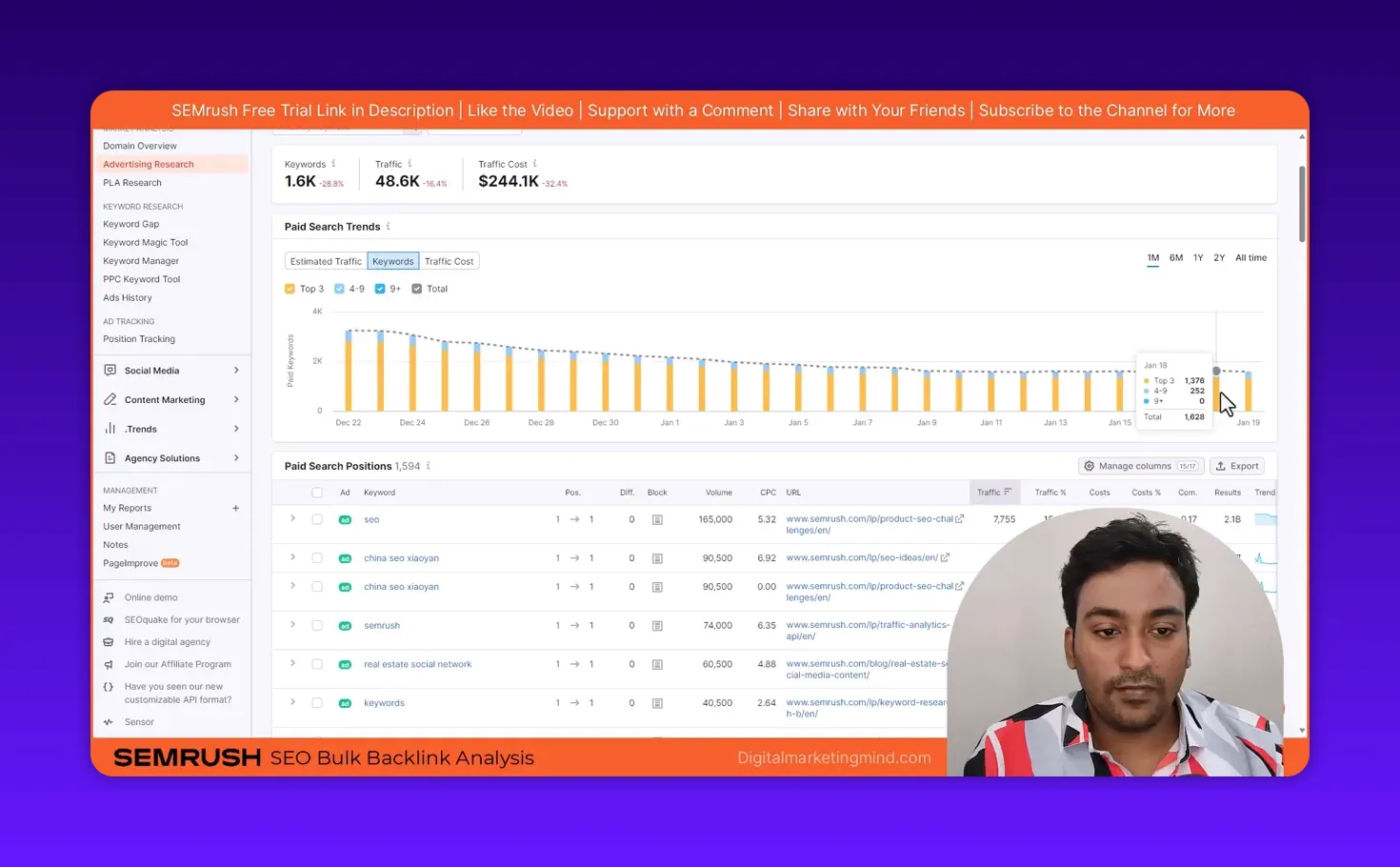This screenshot has width=1400, height=867.
Task: Expand the Social Media sidebar section
Action: click(x=236, y=370)
